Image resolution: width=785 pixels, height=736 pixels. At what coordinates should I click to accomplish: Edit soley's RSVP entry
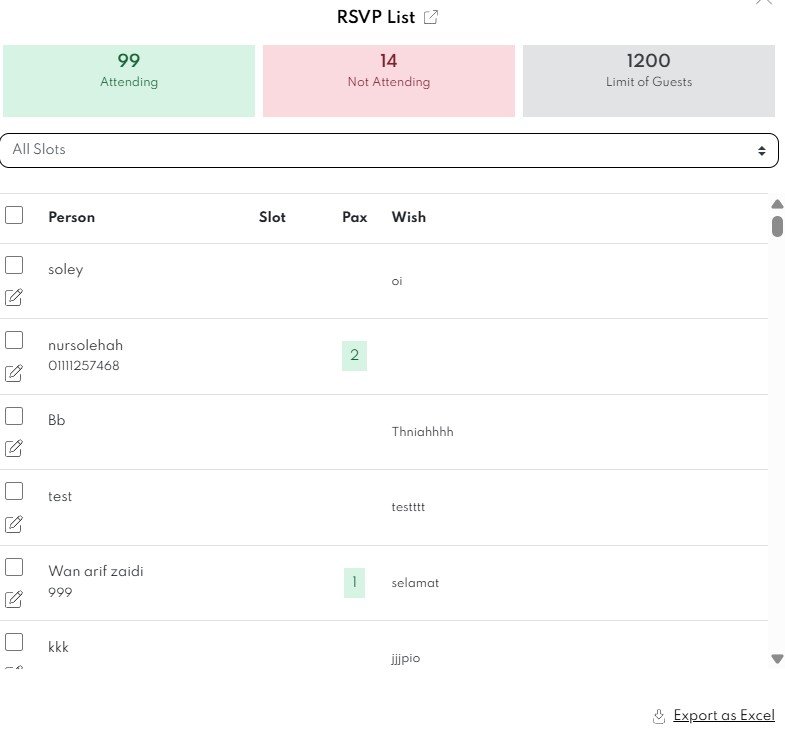pos(14,297)
